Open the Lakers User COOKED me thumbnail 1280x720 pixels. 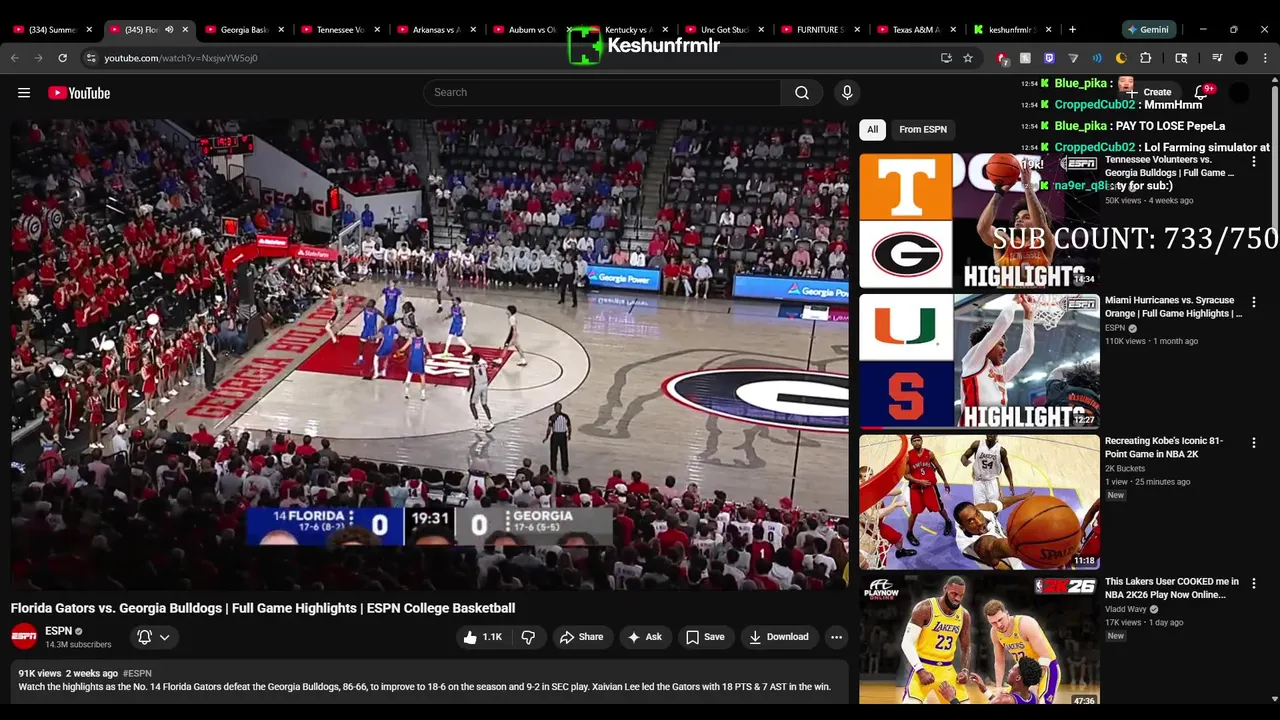979,641
